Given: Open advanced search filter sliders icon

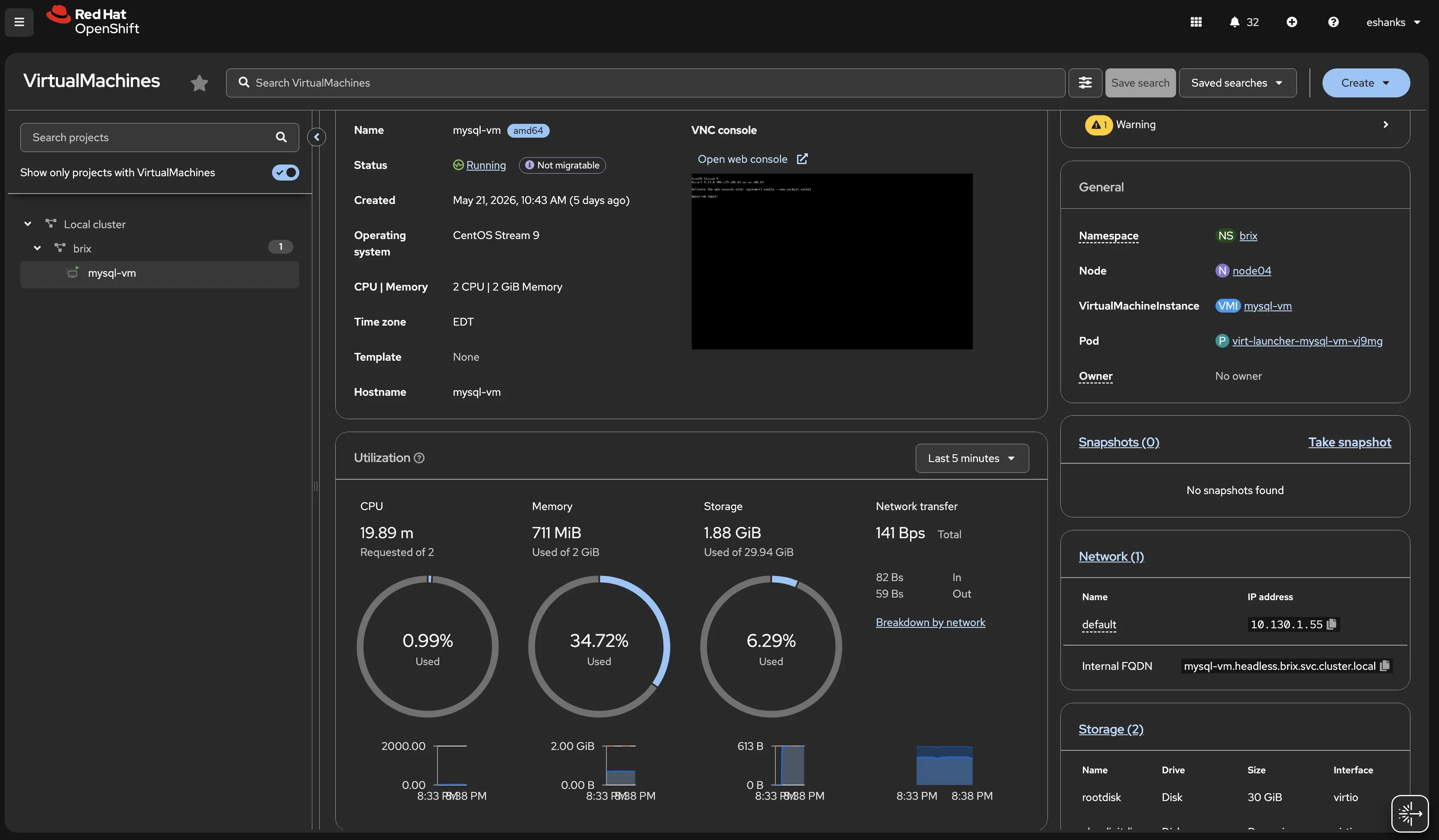Looking at the screenshot, I should pyautogui.click(x=1085, y=83).
